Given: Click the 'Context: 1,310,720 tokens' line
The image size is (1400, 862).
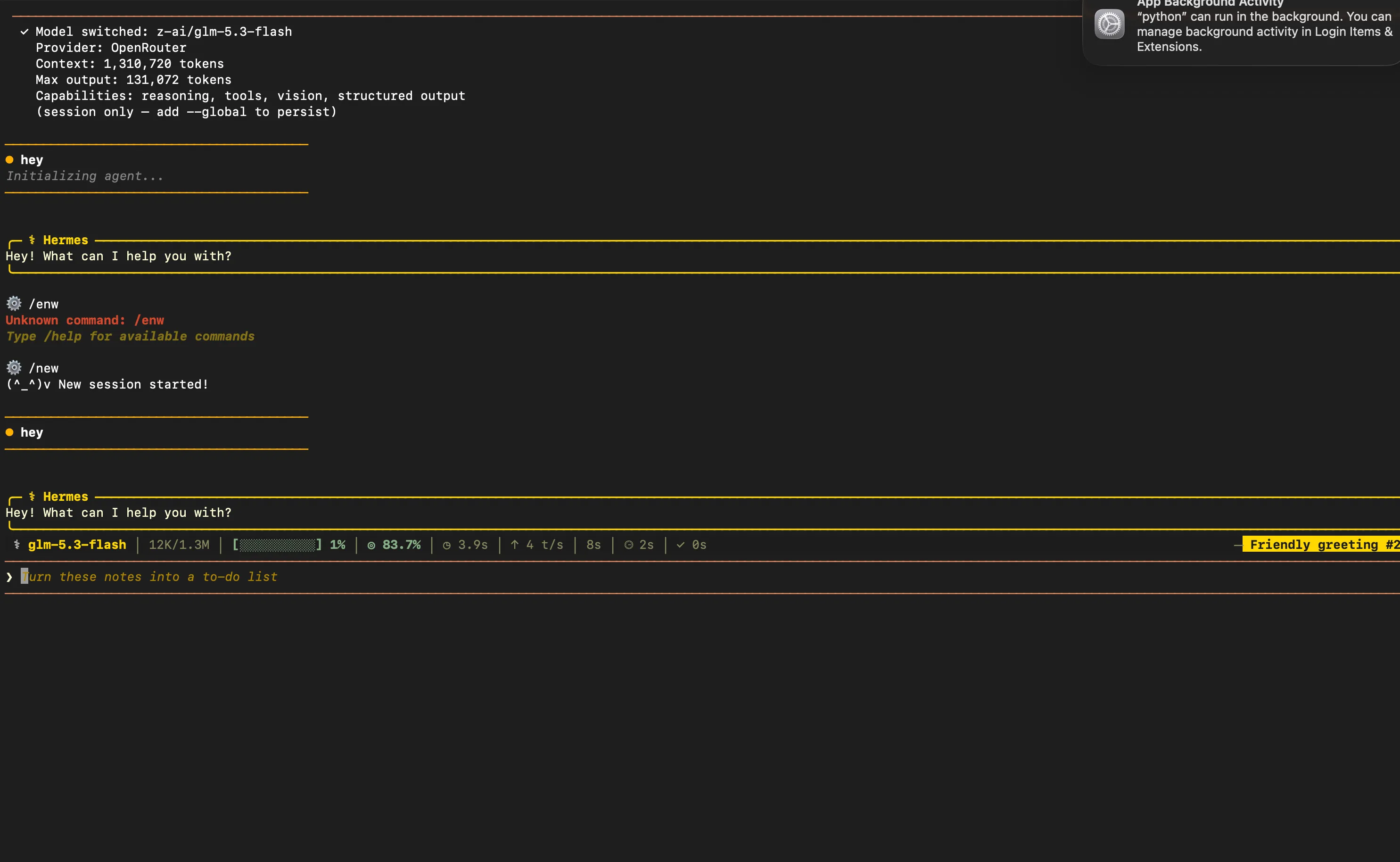Looking at the screenshot, I should tap(130, 64).
